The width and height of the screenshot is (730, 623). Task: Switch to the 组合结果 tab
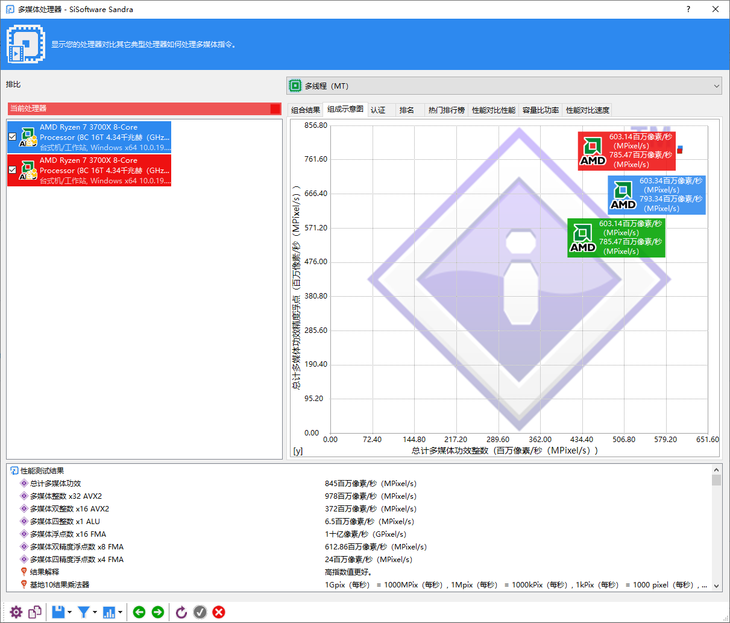305,110
